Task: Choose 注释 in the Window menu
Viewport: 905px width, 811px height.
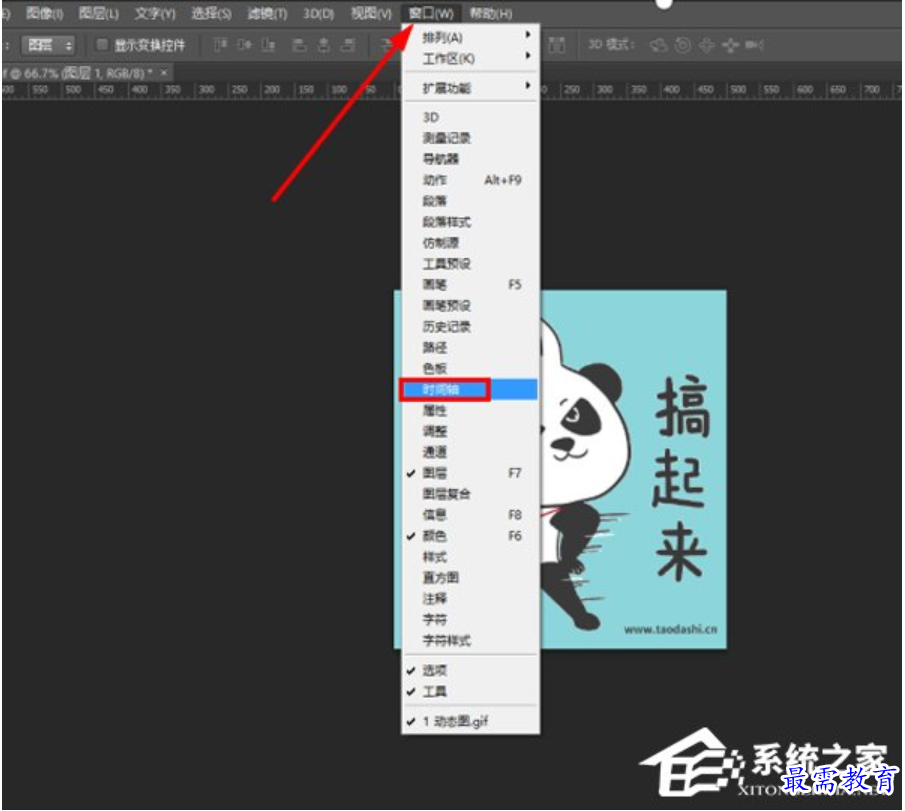Action: coord(470,599)
